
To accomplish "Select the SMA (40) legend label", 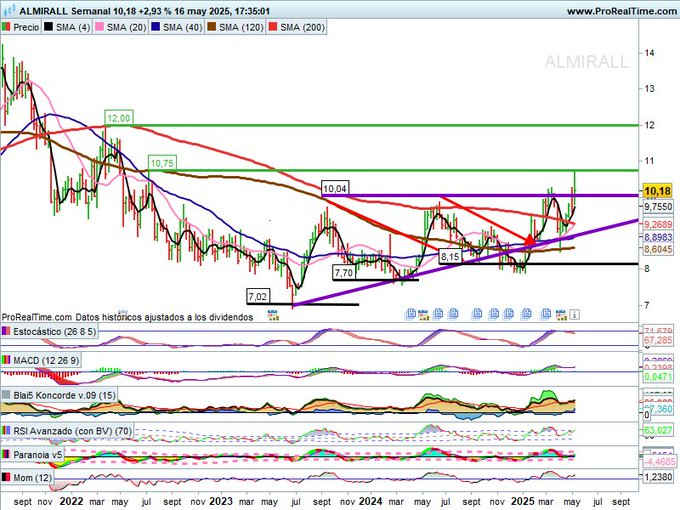I will 182,27.
